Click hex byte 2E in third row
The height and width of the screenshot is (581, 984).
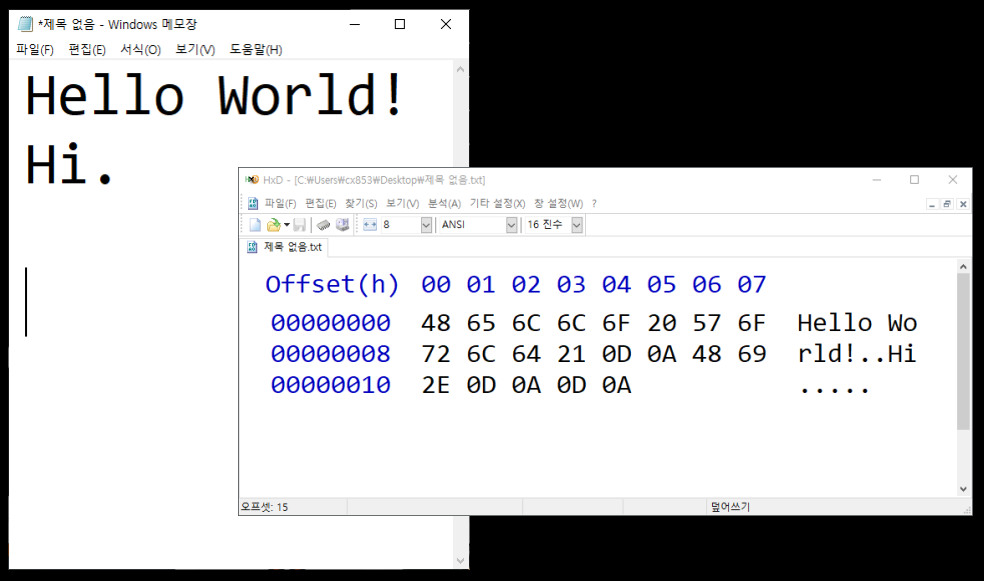point(436,385)
